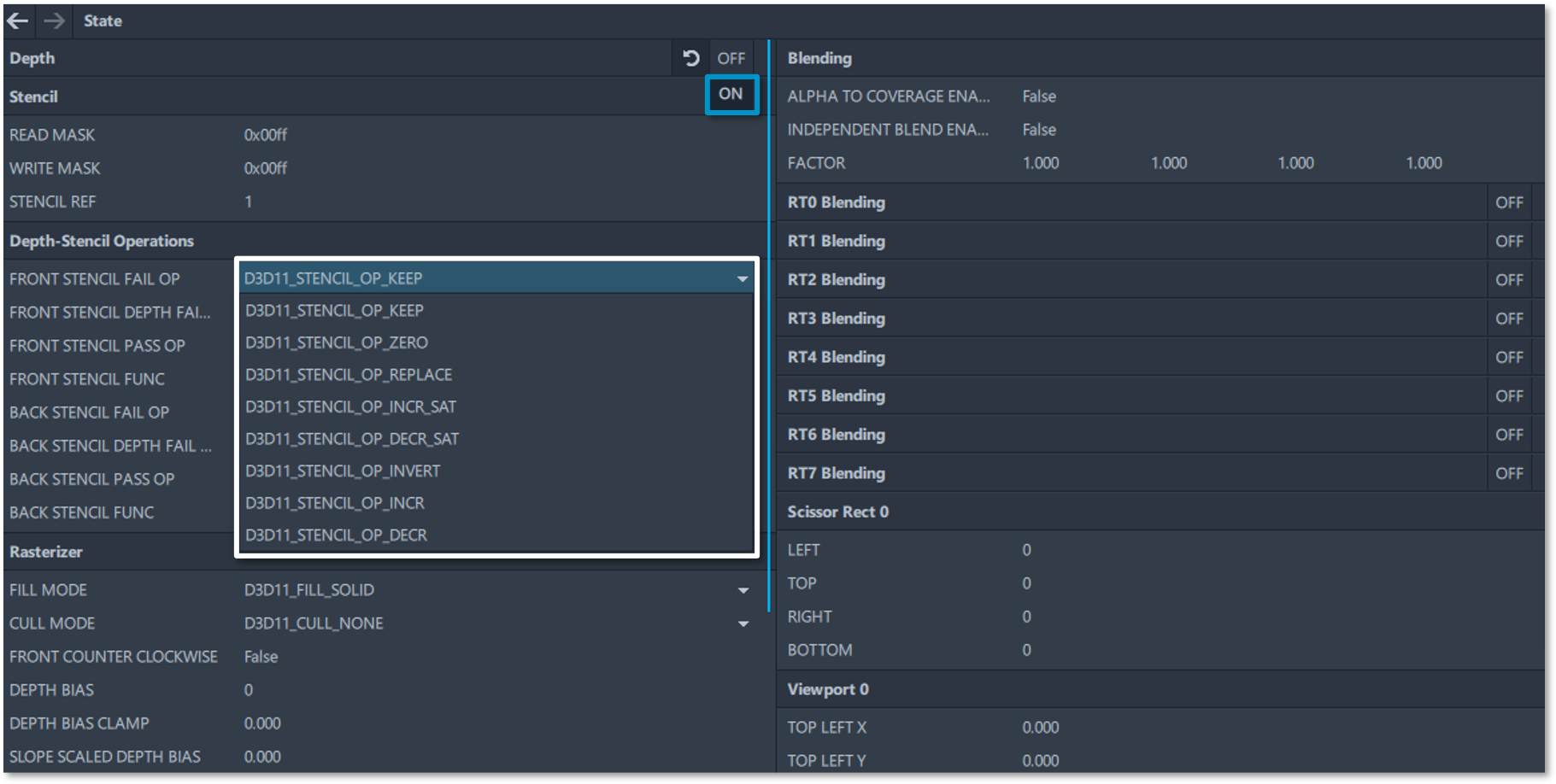The height and width of the screenshot is (784, 1556).
Task: Enable RT3 Blending toggle
Action: [x=1509, y=319]
